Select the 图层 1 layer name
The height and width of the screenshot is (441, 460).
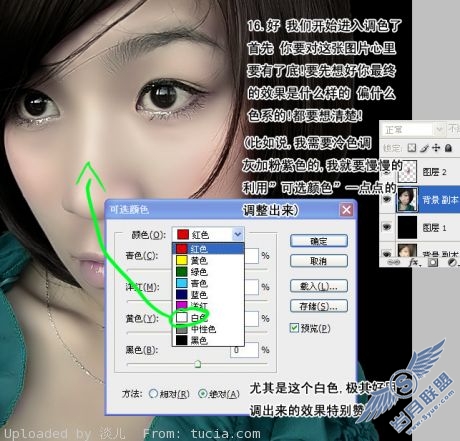[x=434, y=228]
